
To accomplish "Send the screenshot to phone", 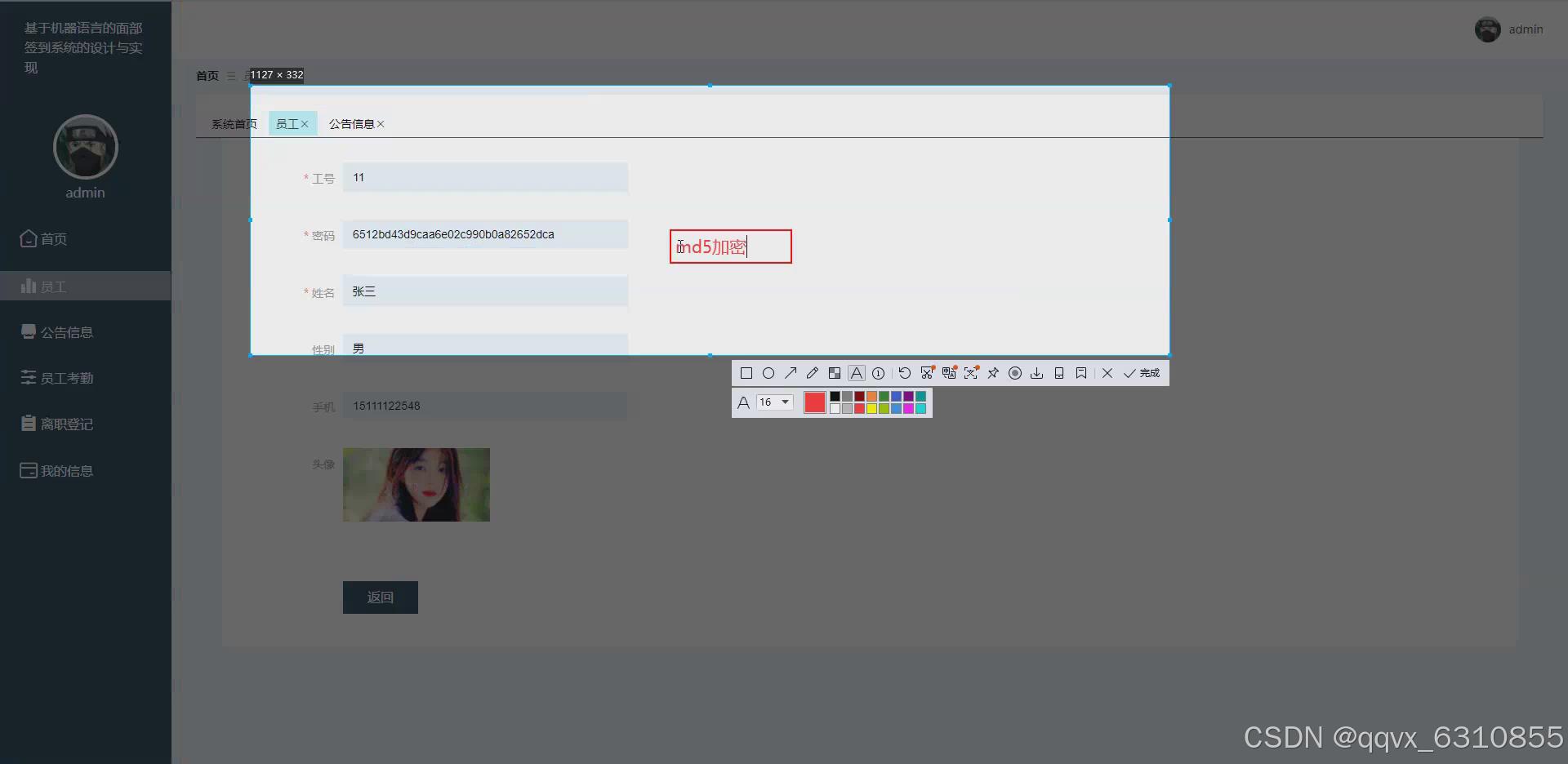I will tap(1059, 373).
